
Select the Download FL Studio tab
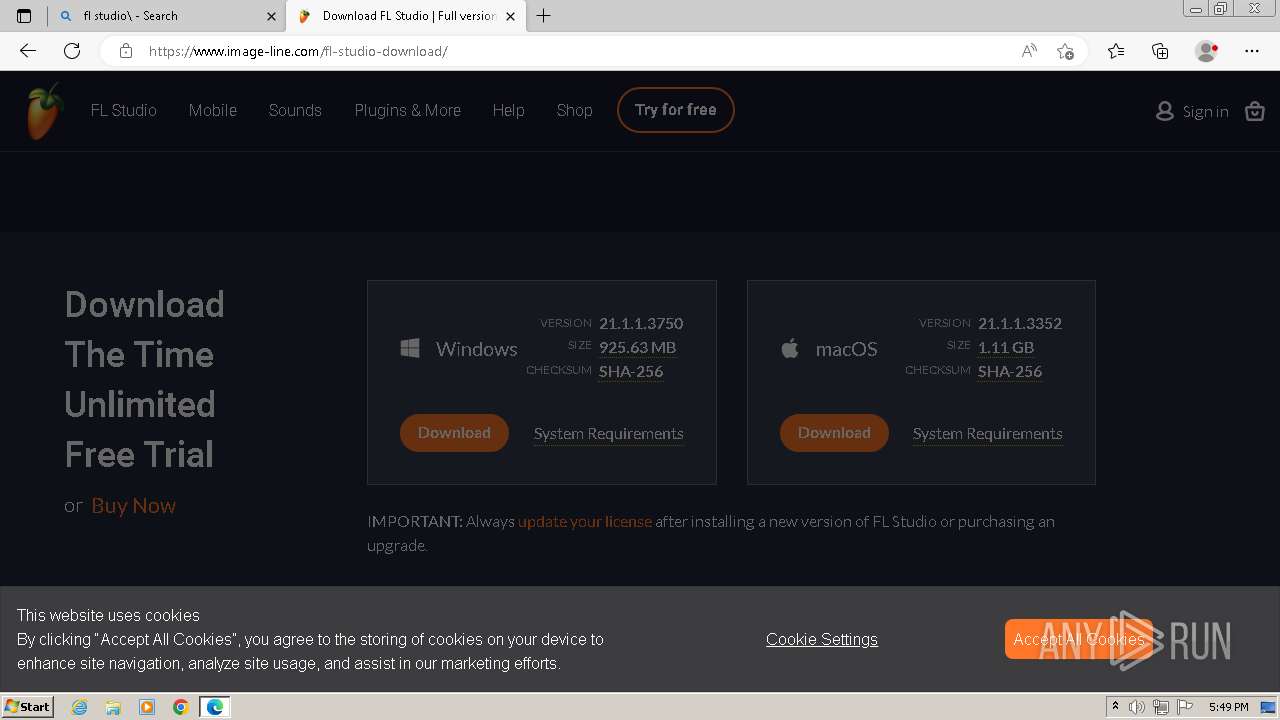406,16
